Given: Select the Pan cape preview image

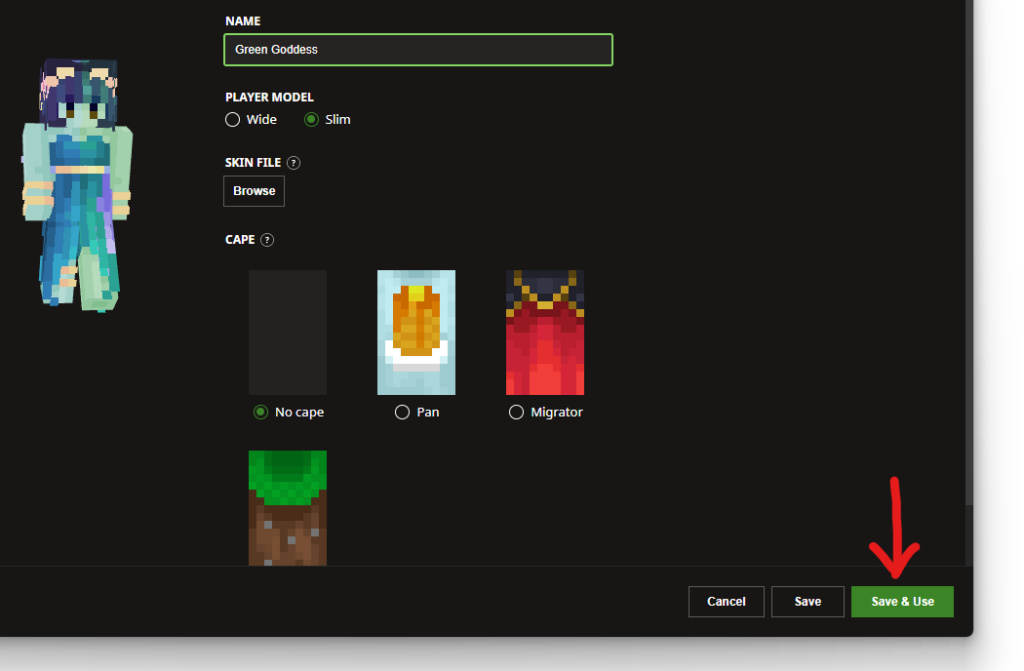Looking at the screenshot, I should click(416, 332).
